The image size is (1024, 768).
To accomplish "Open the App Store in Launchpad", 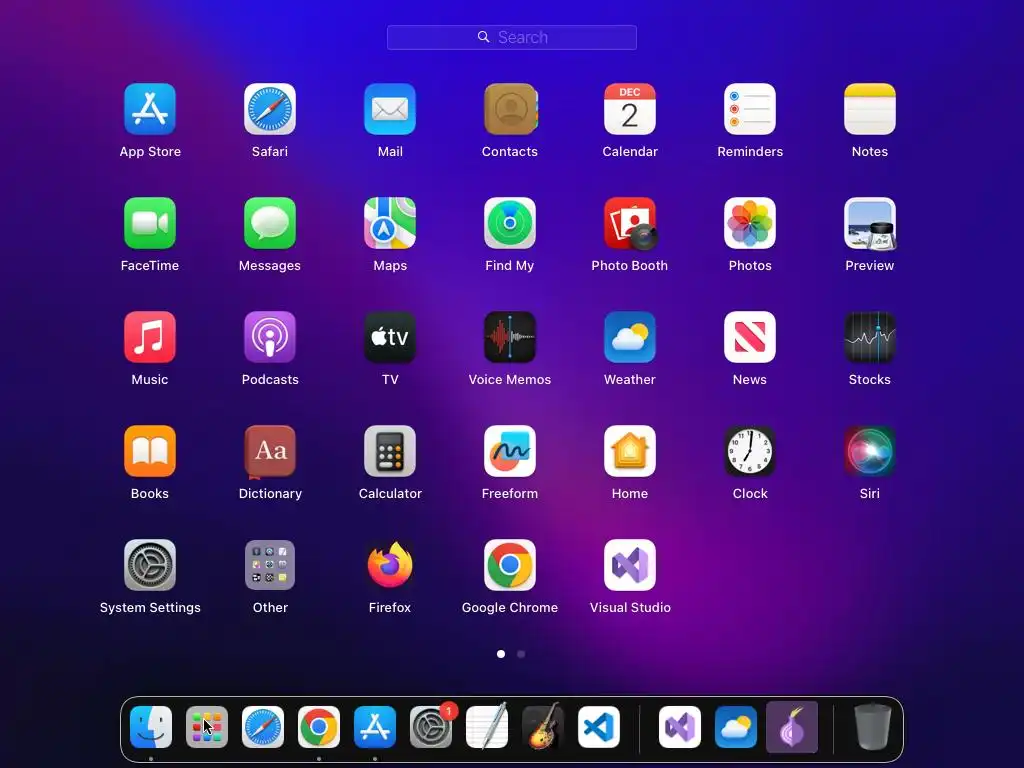I will point(150,109).
